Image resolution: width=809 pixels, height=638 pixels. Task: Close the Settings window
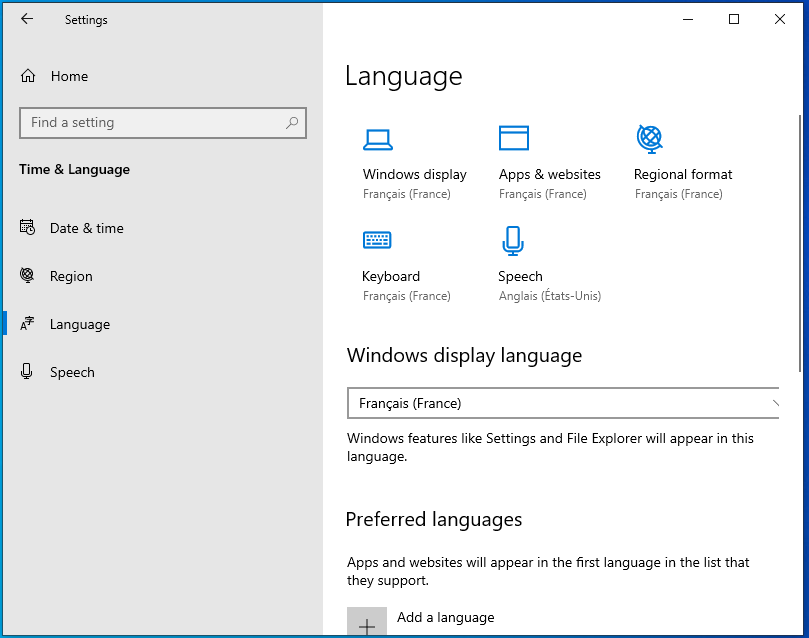tap(780, 20)
